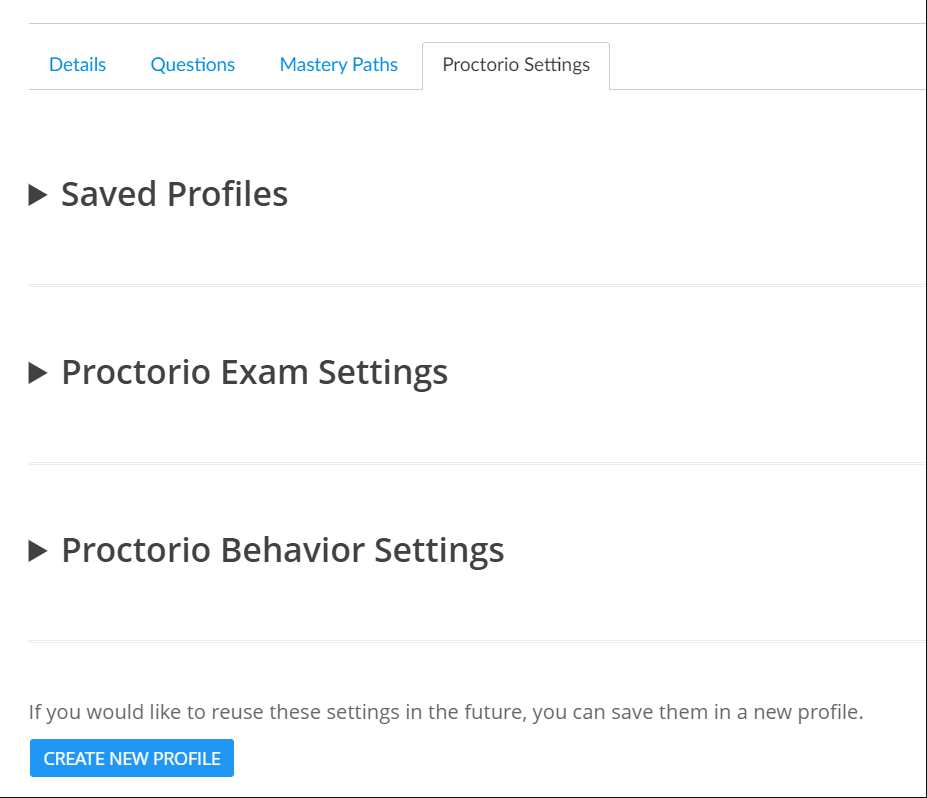Switch to the Details tab

77,64
